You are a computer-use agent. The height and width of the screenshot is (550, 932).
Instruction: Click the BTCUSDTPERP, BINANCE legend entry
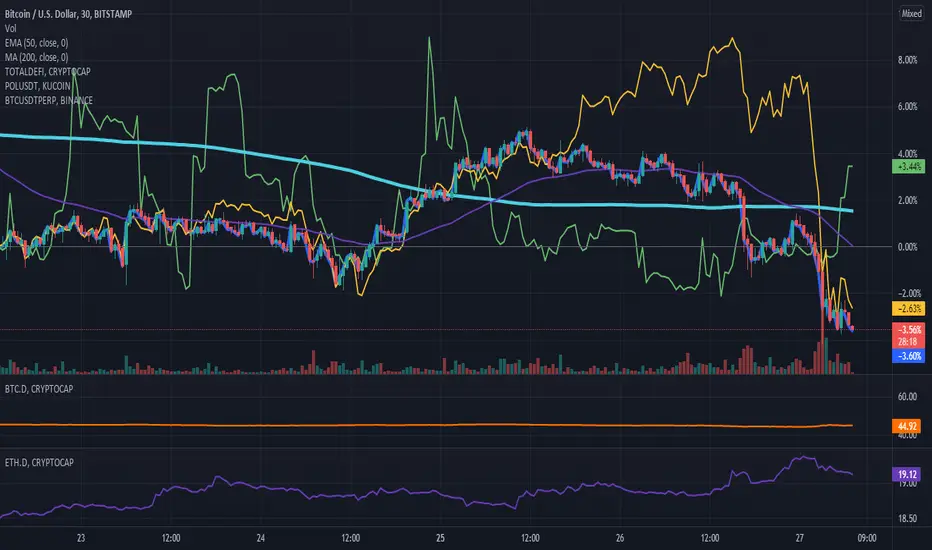tap(49, 100)
